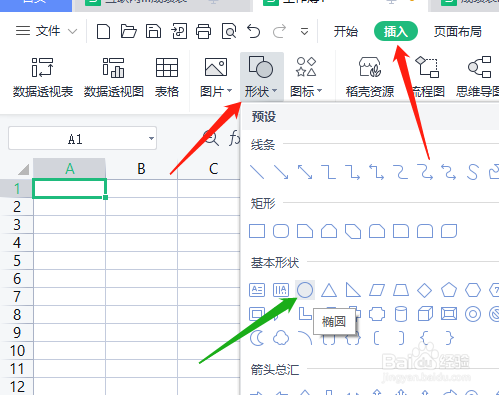Choose the elbow connector shape
Image resolution: width=499 pixels, height=395 pixels.
329,172
